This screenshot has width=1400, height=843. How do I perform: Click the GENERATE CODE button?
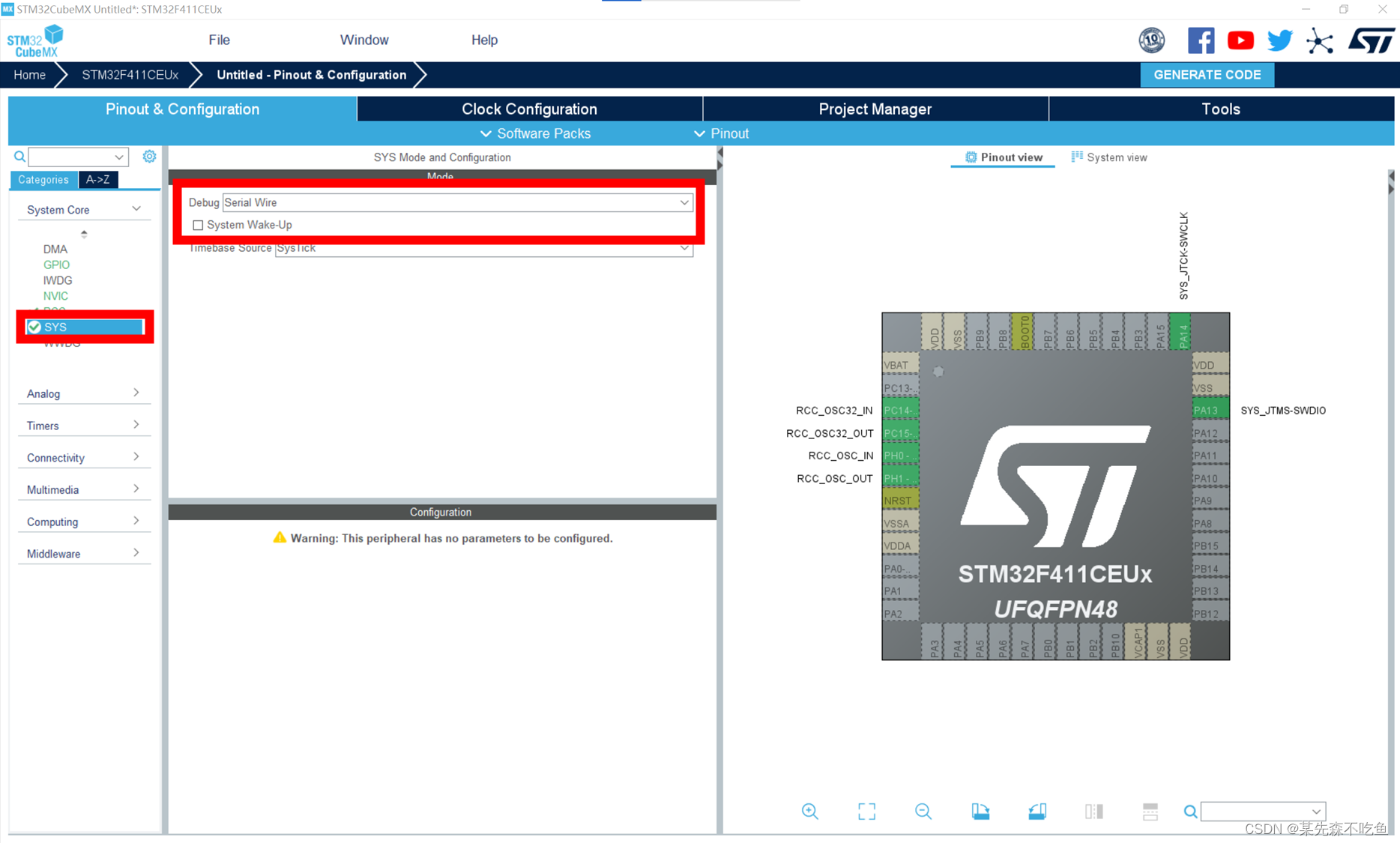1207,75
